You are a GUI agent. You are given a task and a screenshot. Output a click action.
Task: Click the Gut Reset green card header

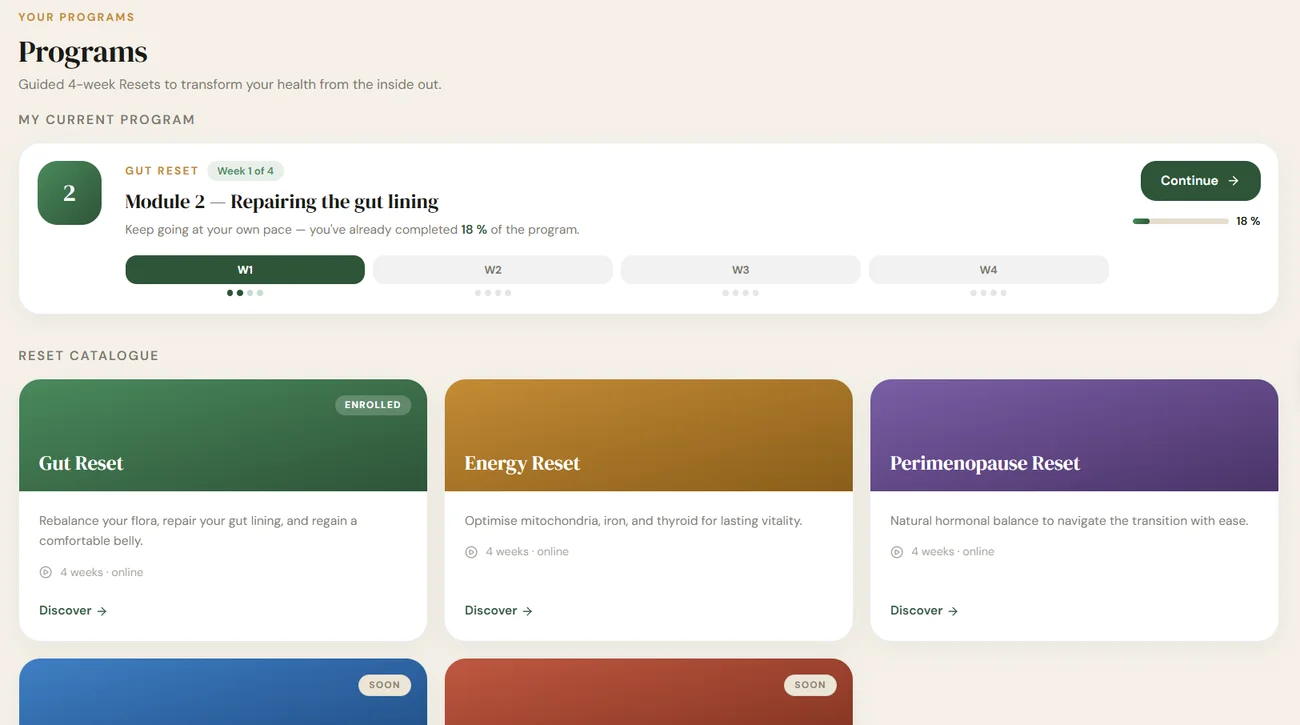(x=223, y=435)
